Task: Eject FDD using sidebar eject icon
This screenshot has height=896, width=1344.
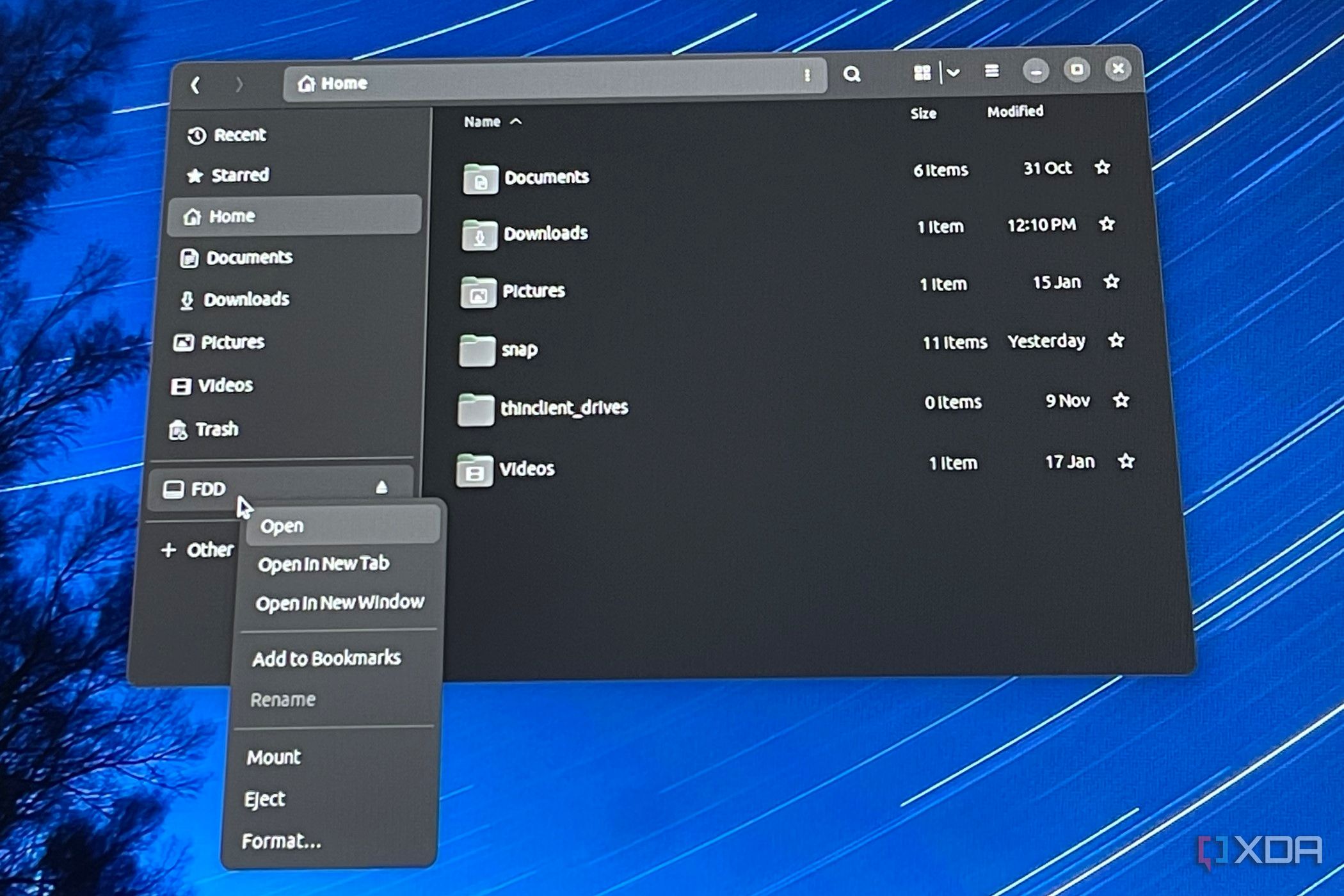Action: [x=381, y=488]
